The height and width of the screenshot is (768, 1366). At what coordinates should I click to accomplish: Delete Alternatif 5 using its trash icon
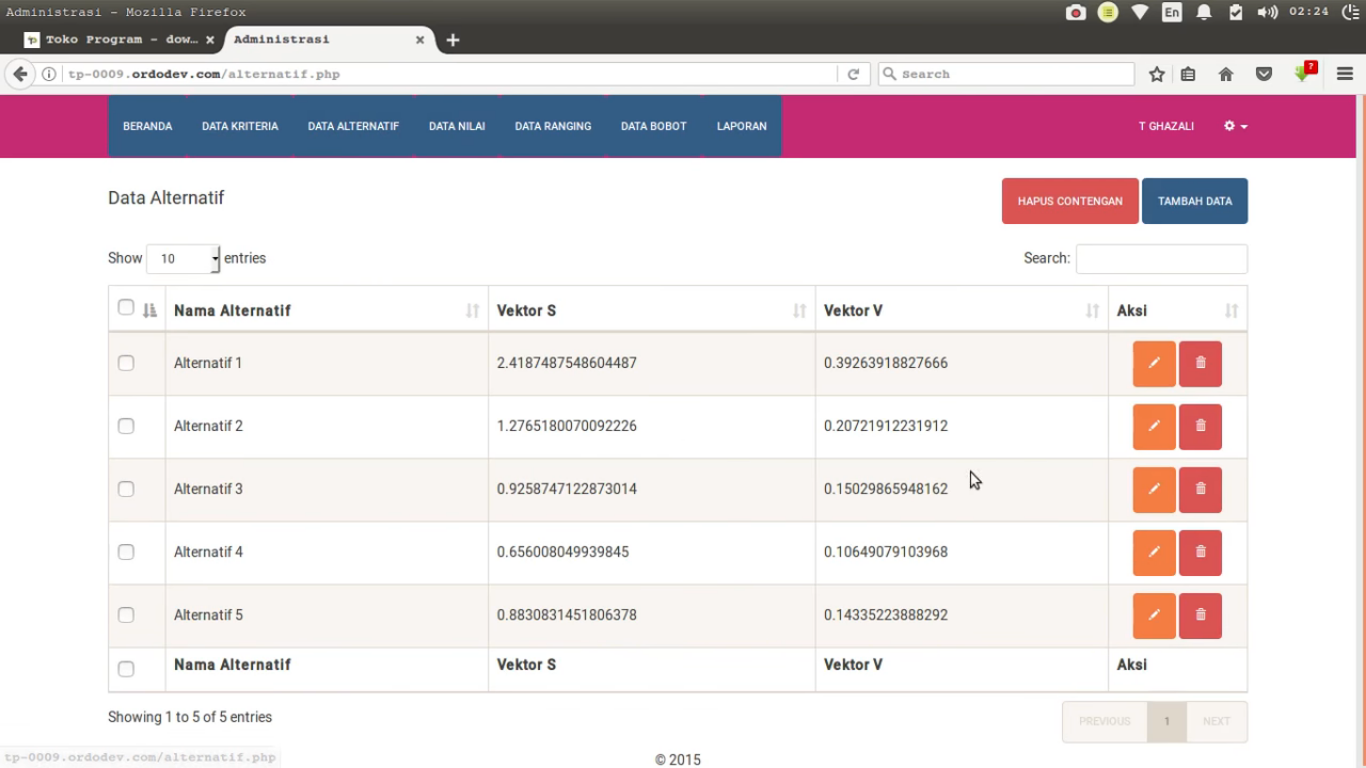pyautogui.click(x=1200, y=616)
